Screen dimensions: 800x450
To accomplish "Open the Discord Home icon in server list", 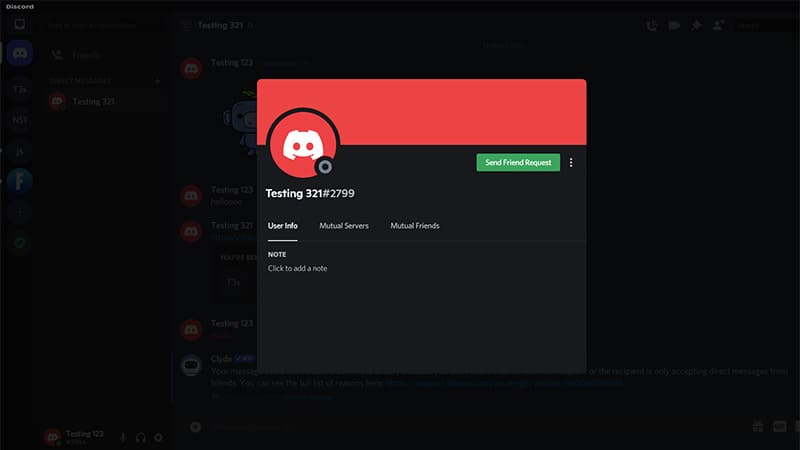I will 20,54.
